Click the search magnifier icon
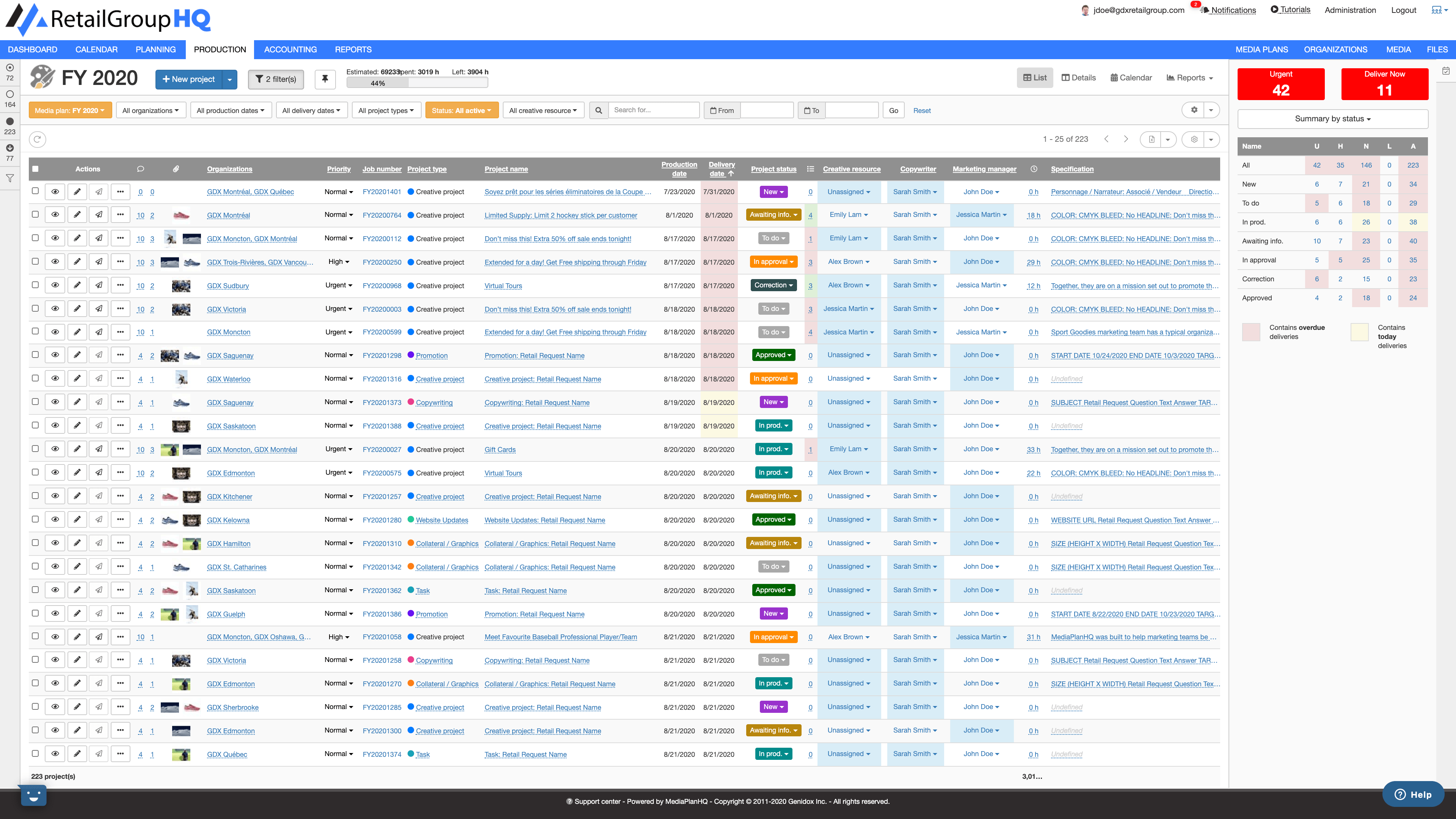1456x819 pixels. [599, 110]
